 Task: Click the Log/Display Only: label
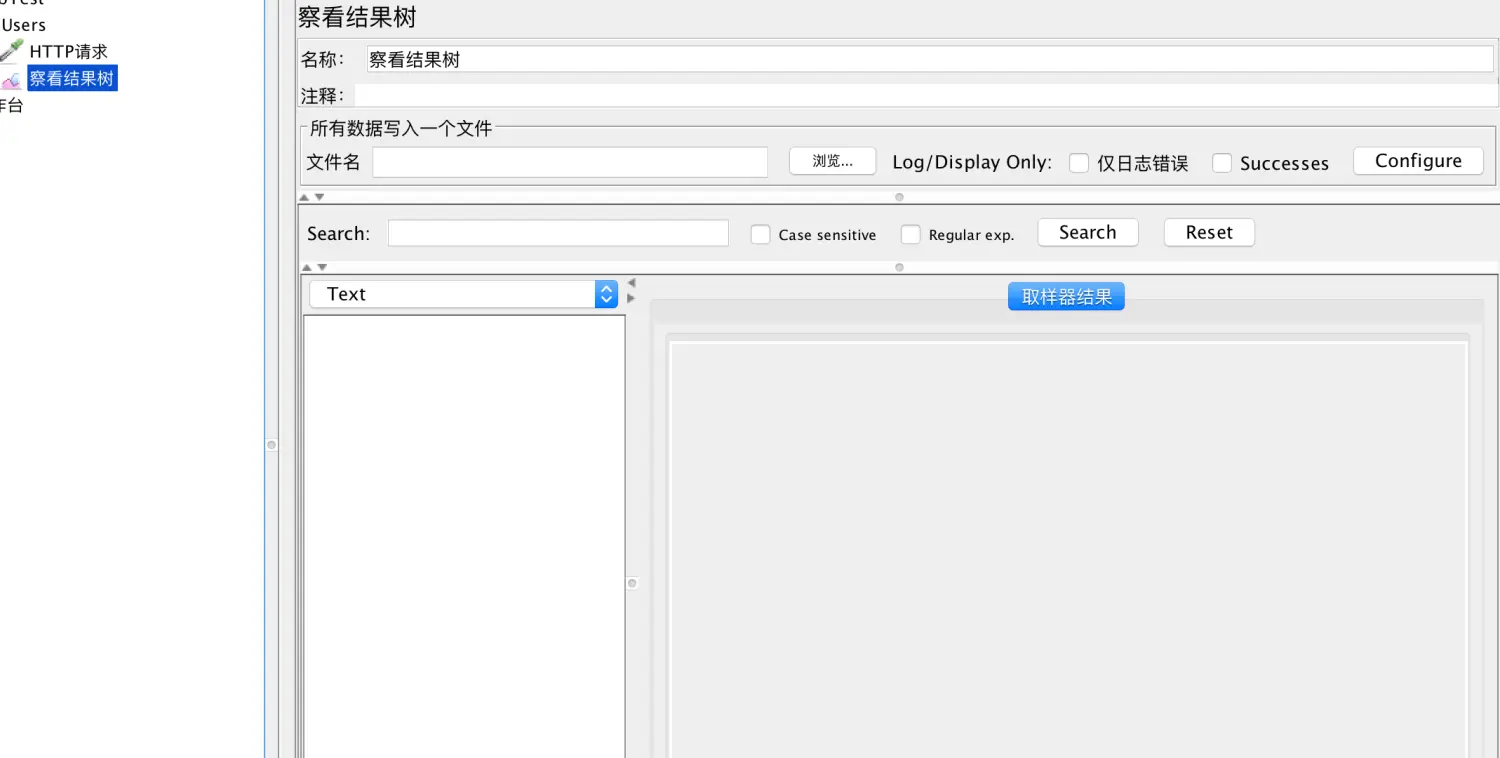(x=972, y=163)
